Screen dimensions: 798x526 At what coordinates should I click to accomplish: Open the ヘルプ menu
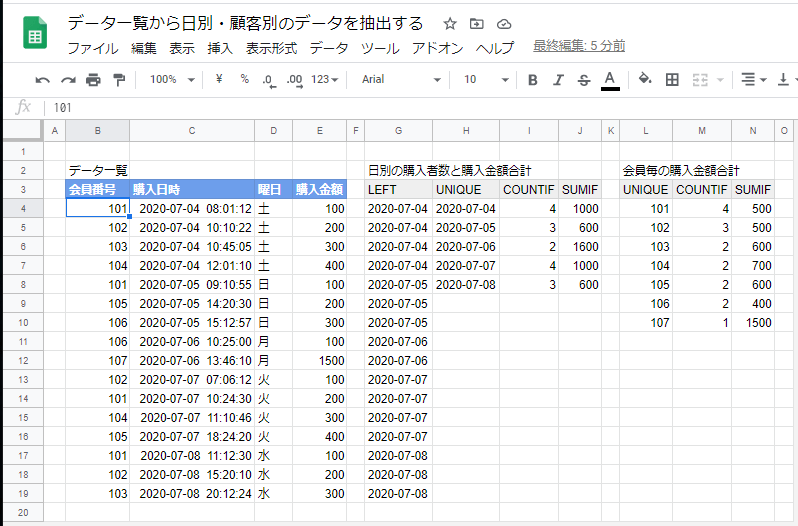(x=495, y=48)
